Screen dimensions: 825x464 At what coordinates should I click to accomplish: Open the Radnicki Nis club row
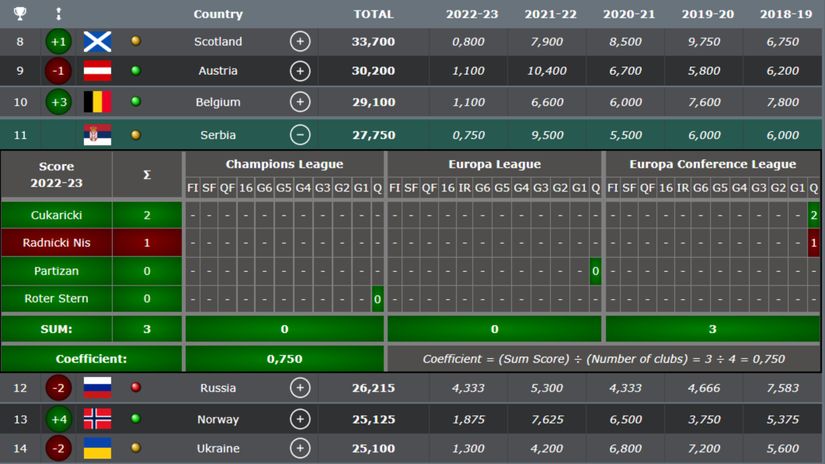[x=56, y=243]
